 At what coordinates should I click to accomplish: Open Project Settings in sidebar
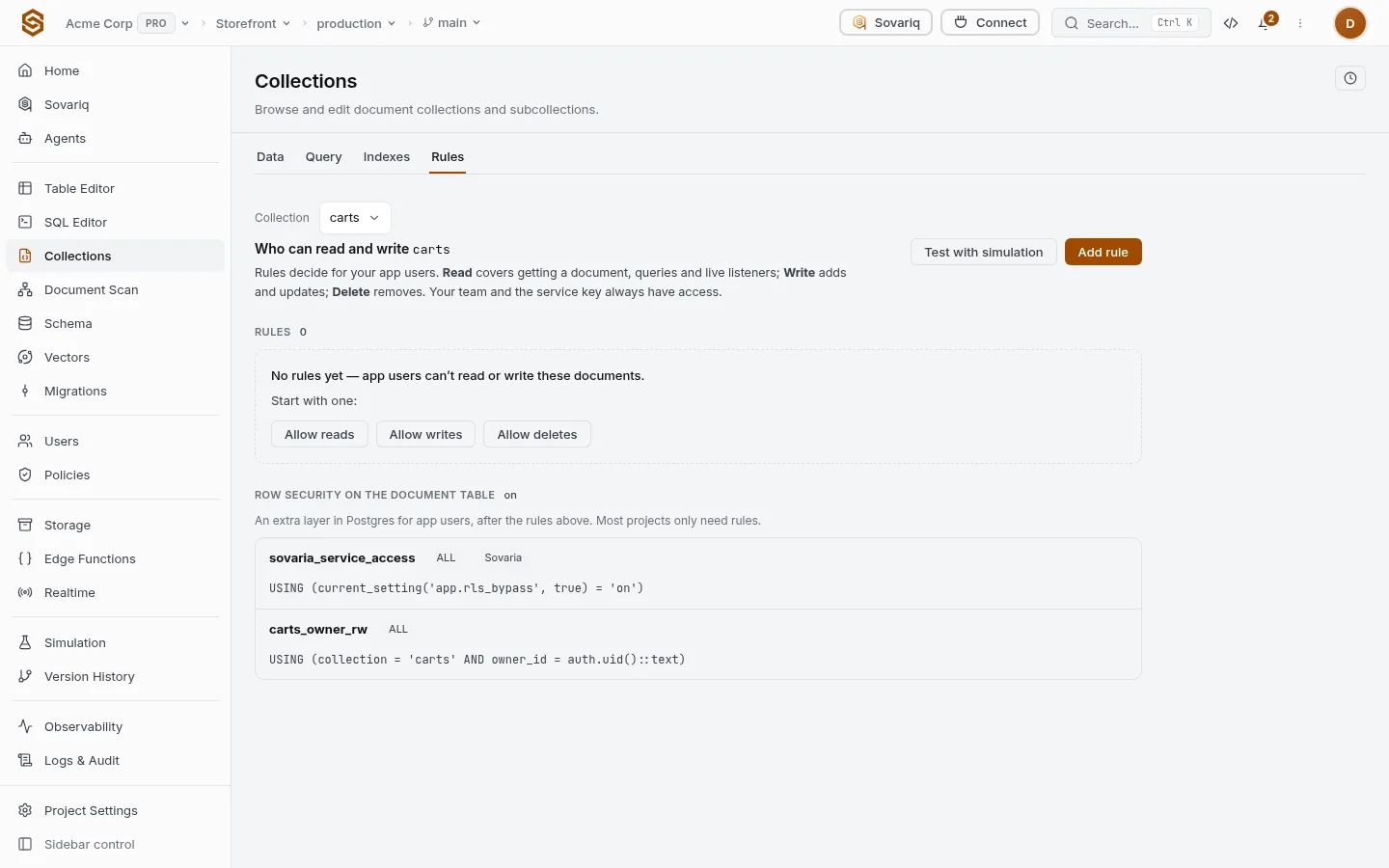(116, 810)
